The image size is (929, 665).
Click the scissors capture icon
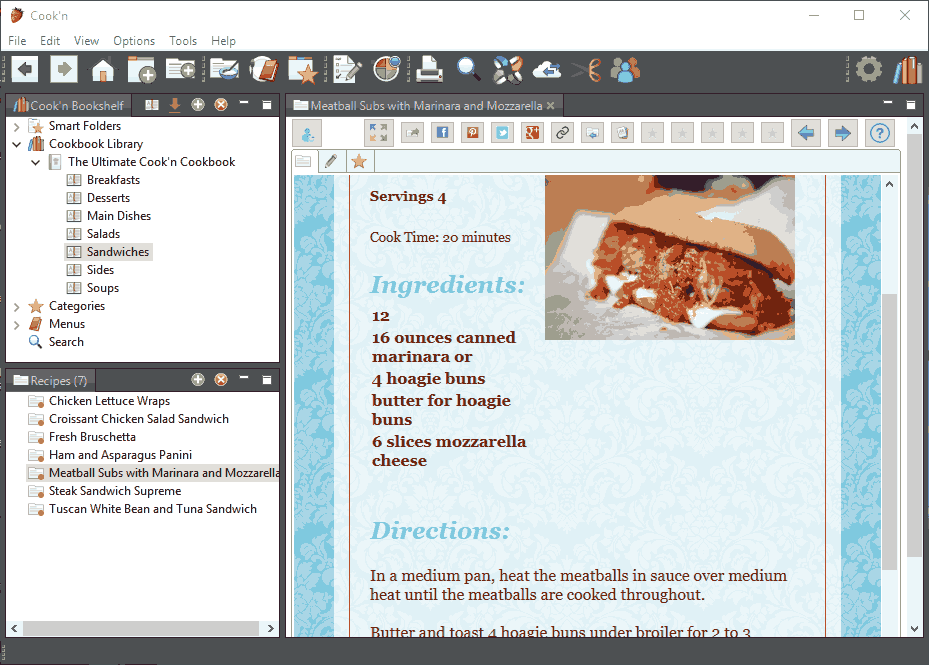586,70
